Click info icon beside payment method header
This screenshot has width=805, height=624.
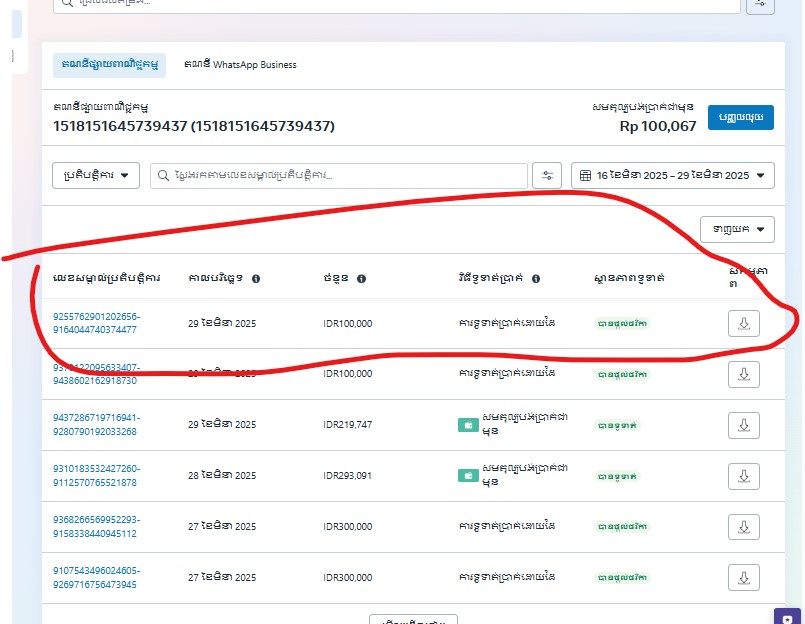click(536, 279)
